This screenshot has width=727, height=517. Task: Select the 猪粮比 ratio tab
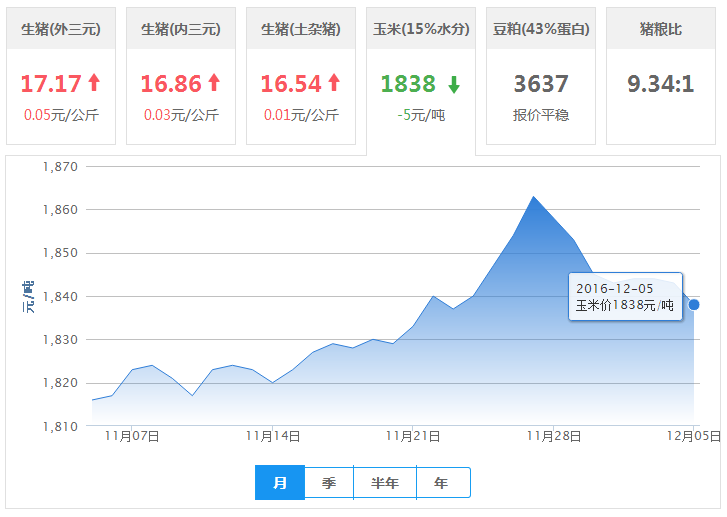tap(661, 76)
